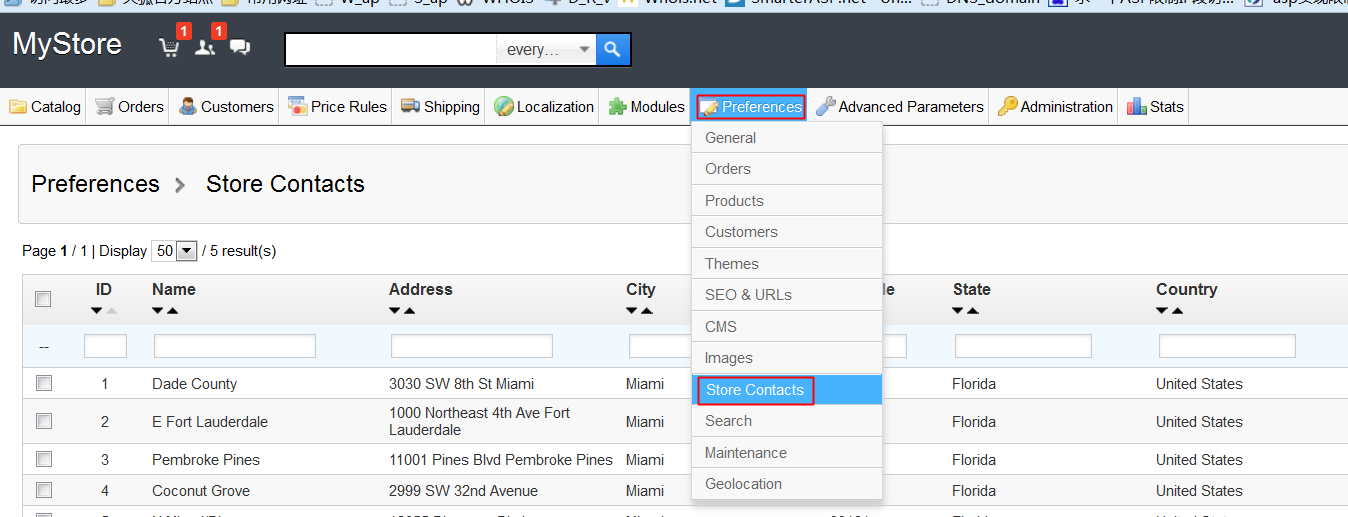Expand the 'everywhere' search scope dropdown
The height and width of the screenshot is (517, 1348).
click(x=546, y=49)
